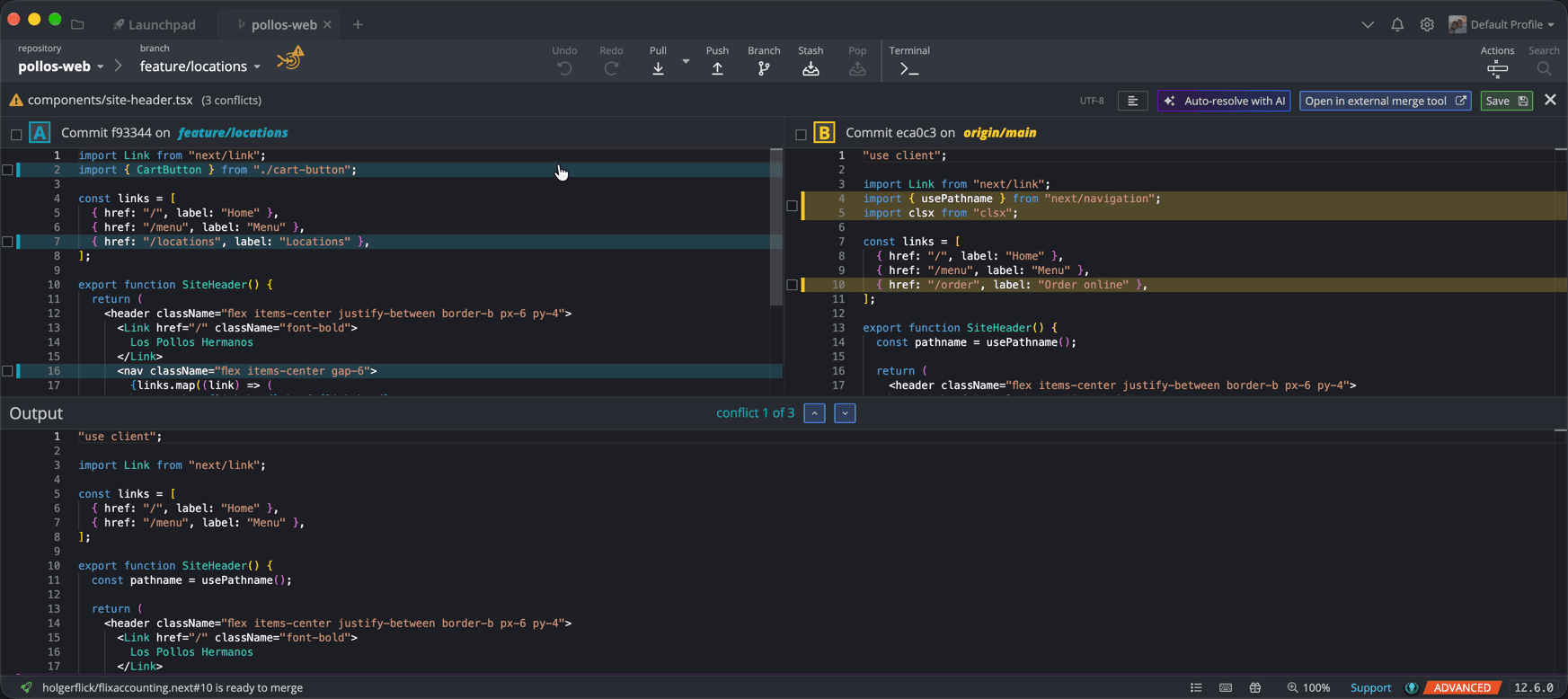The image size is (1568, 699).
Task: Expand the tab list chevron
Action: click(x=1367, y=25)
